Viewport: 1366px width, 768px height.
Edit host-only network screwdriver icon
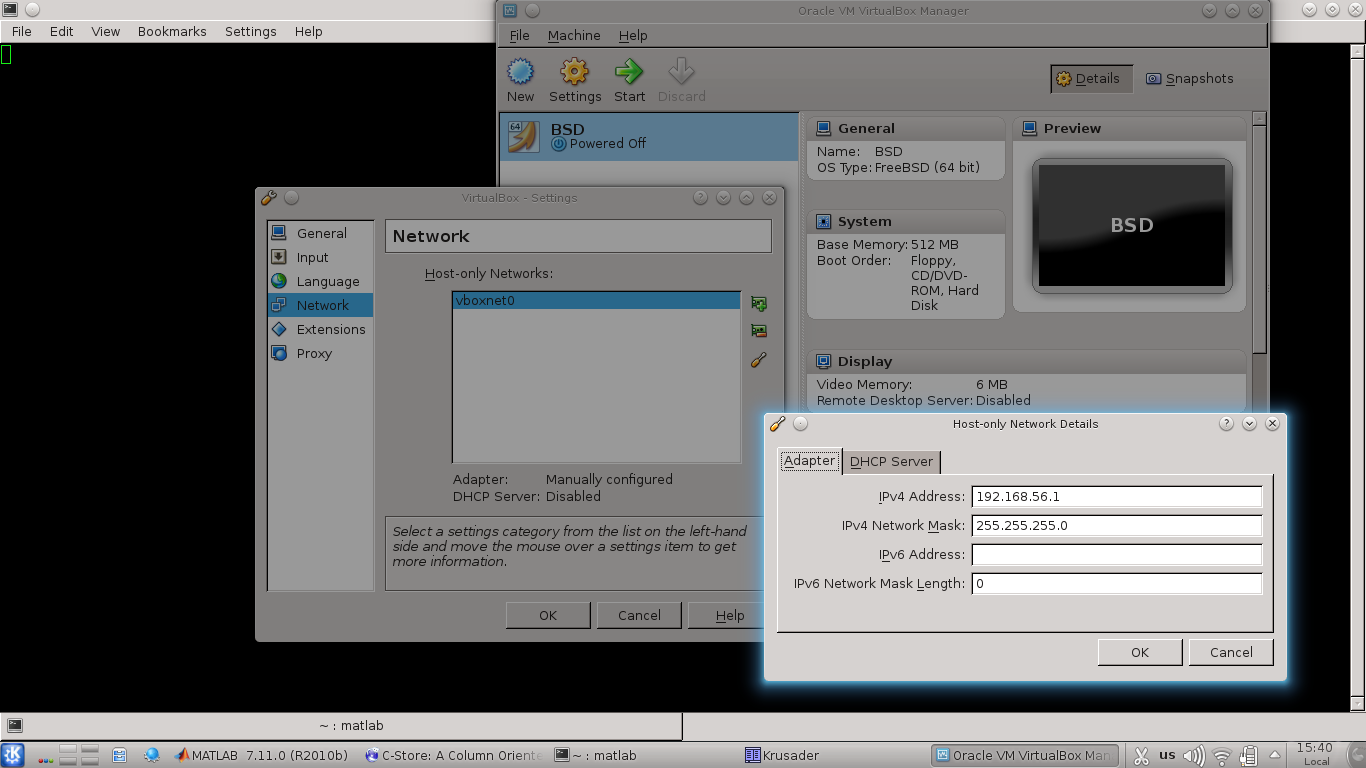(759, 359)
